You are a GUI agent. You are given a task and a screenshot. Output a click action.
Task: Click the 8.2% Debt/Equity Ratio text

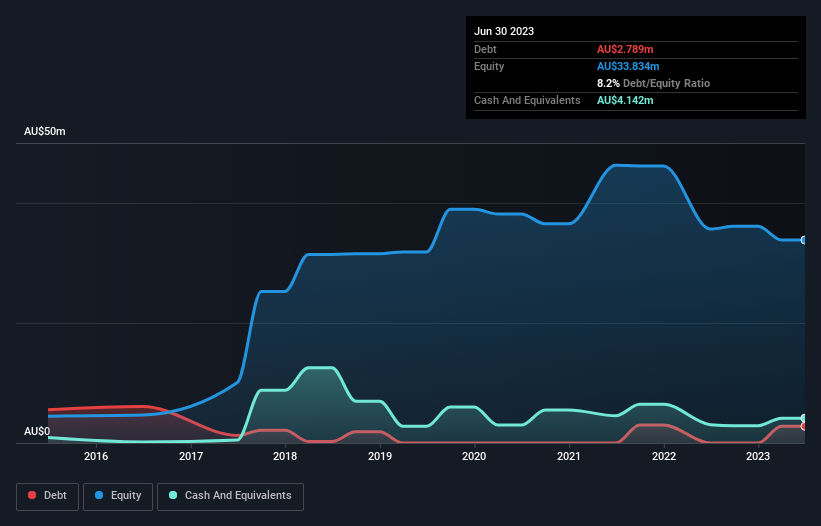tap(653, 83)
